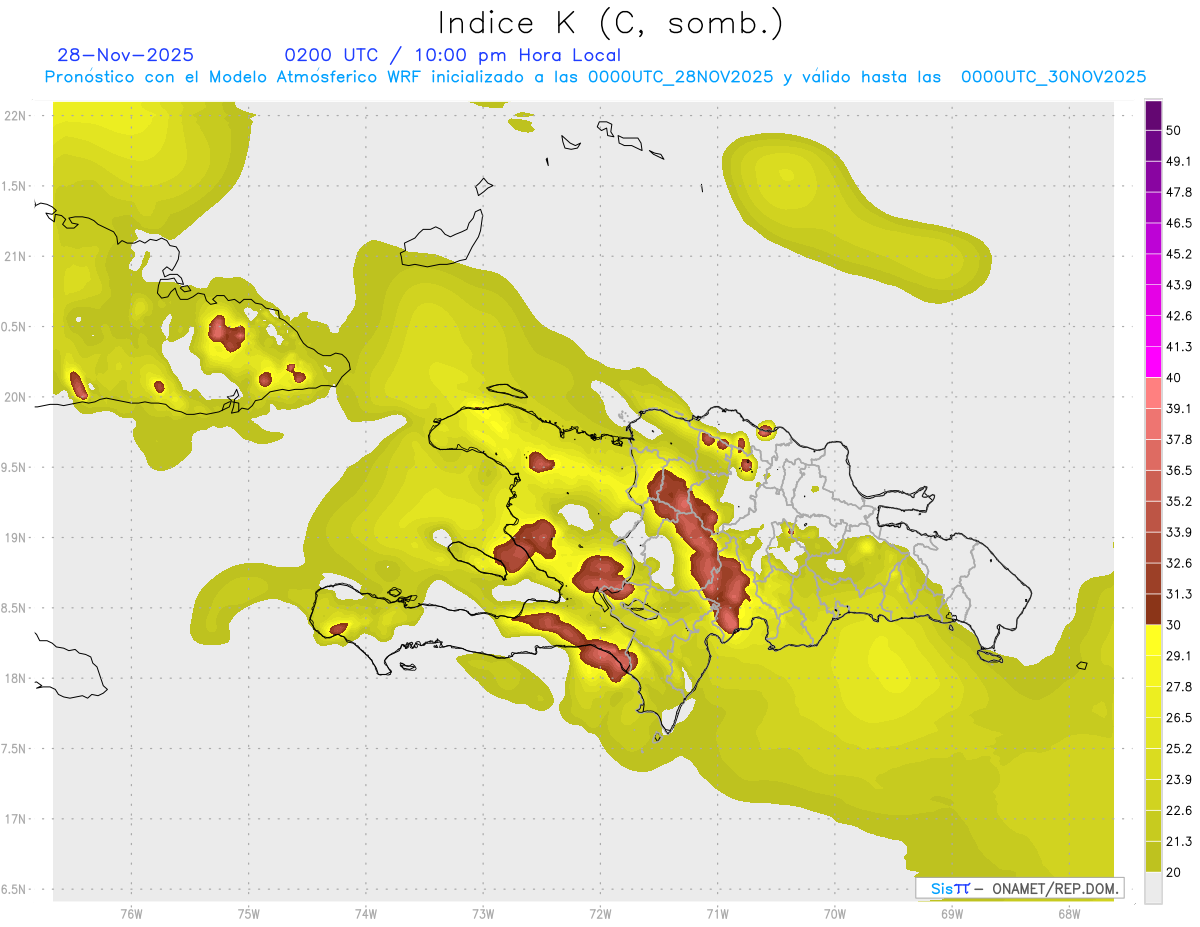Viewport: 1200px width, 927px height.
Task: Click the colorbar value '32.6'
Action: pyautogui.click(x=1179, y=563)
